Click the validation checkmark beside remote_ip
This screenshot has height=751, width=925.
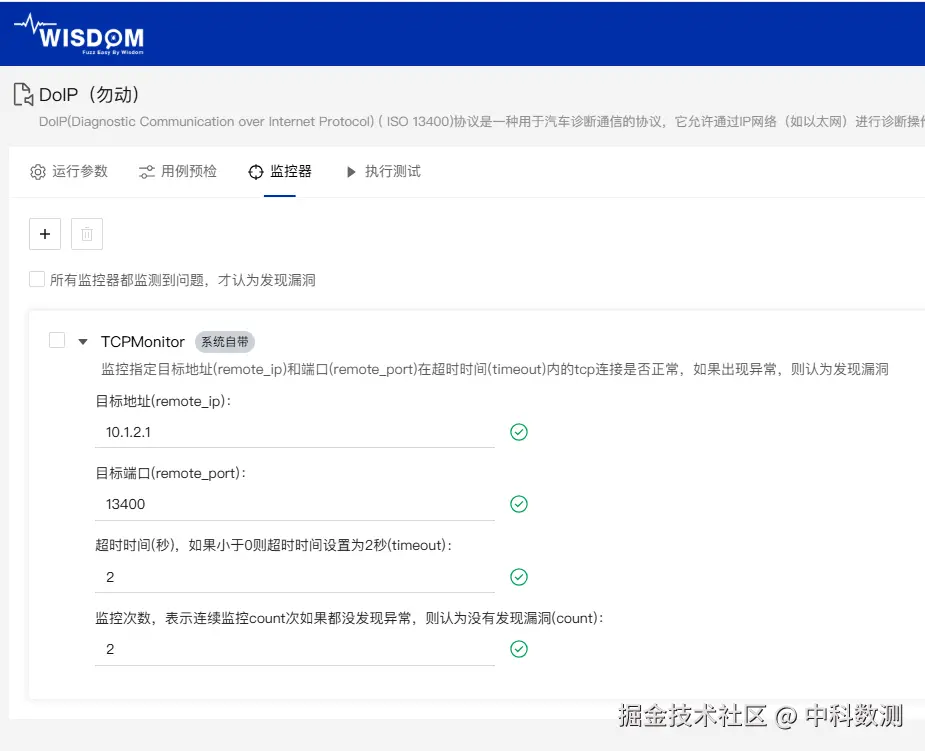tap(519, 432)
